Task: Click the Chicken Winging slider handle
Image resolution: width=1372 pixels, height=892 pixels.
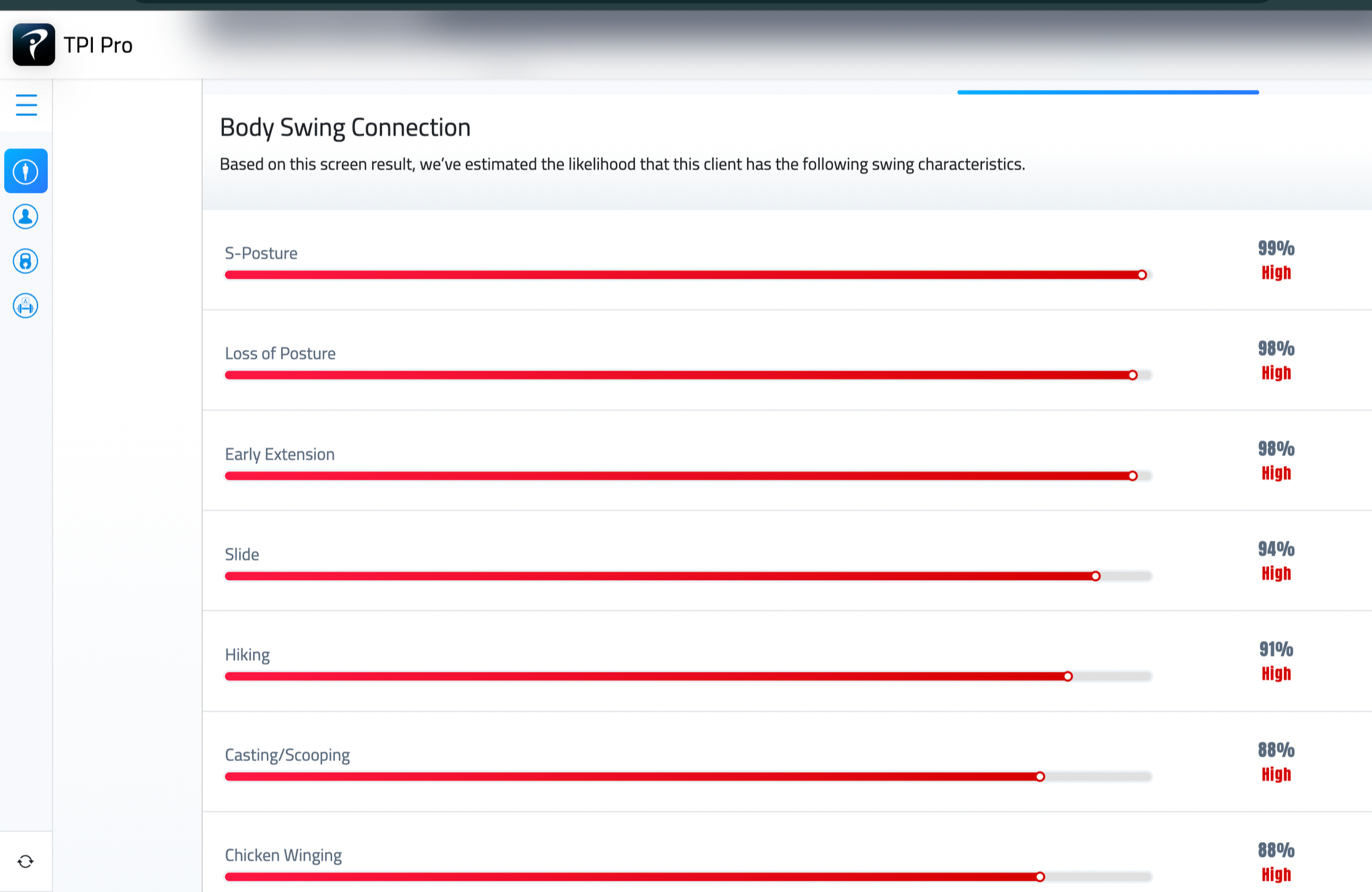Action: 1040,877
